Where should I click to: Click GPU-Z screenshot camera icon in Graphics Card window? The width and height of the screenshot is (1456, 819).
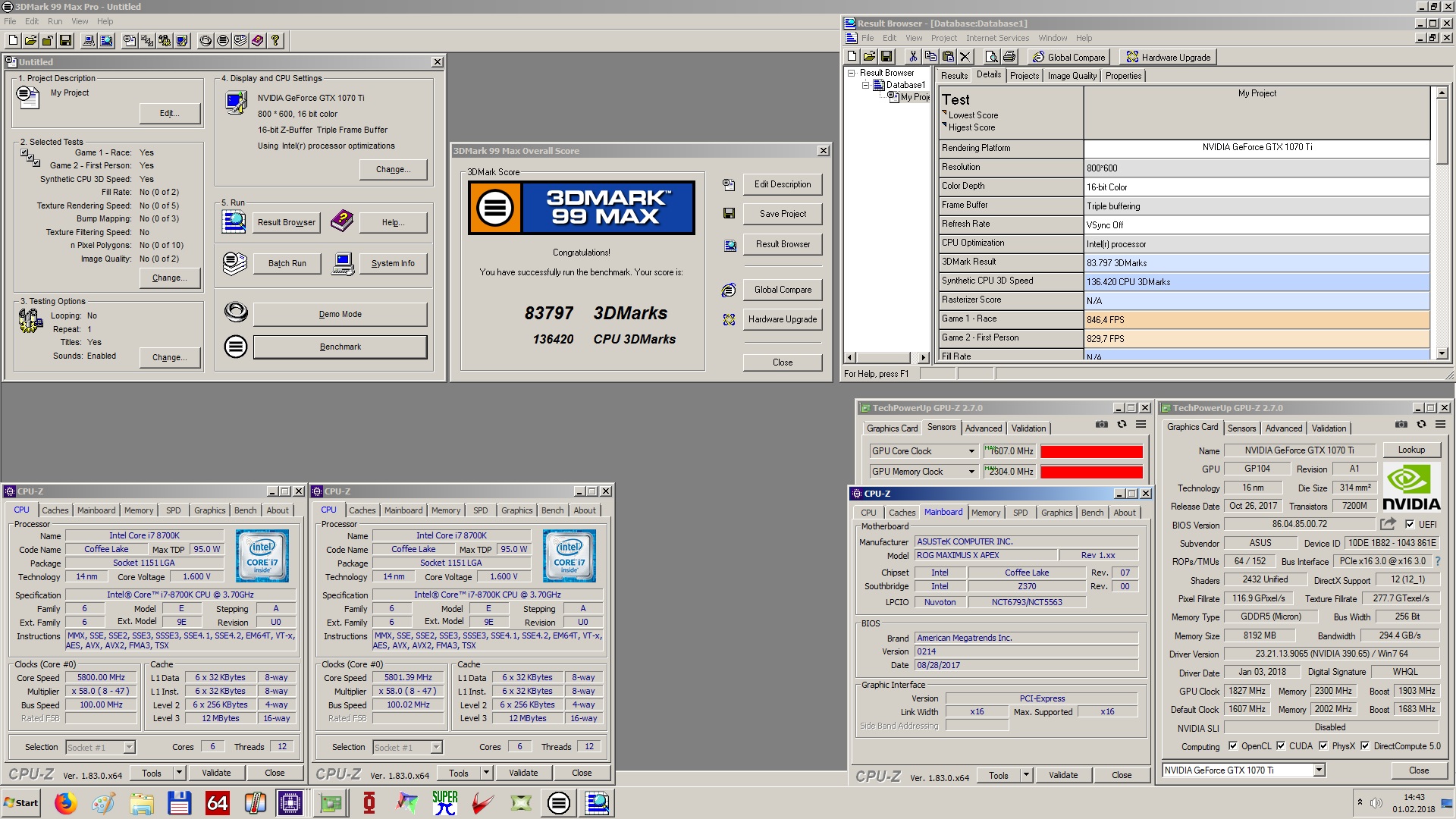click(1401, 425)
